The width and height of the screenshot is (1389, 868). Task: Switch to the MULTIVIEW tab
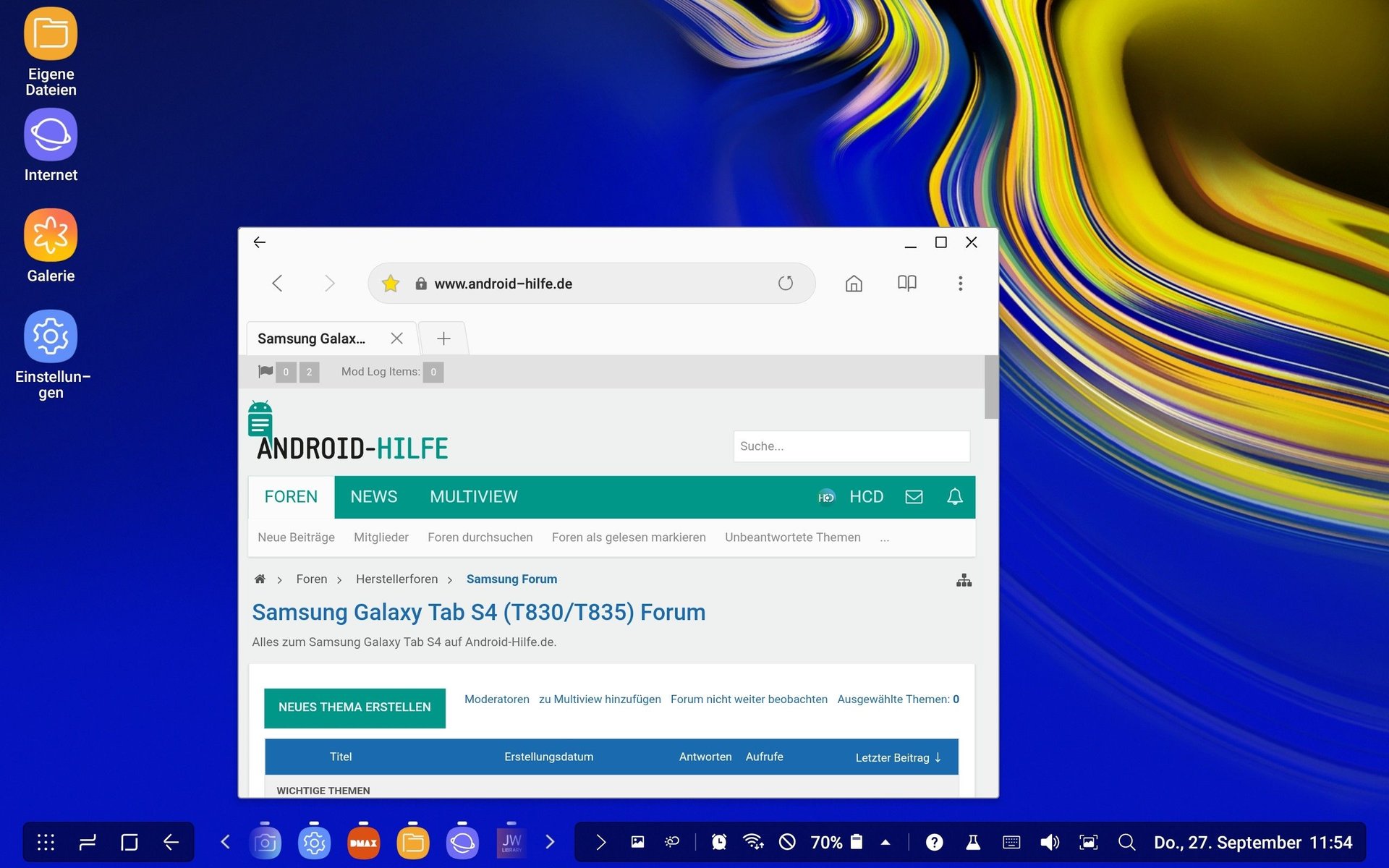tap(474, 497)
